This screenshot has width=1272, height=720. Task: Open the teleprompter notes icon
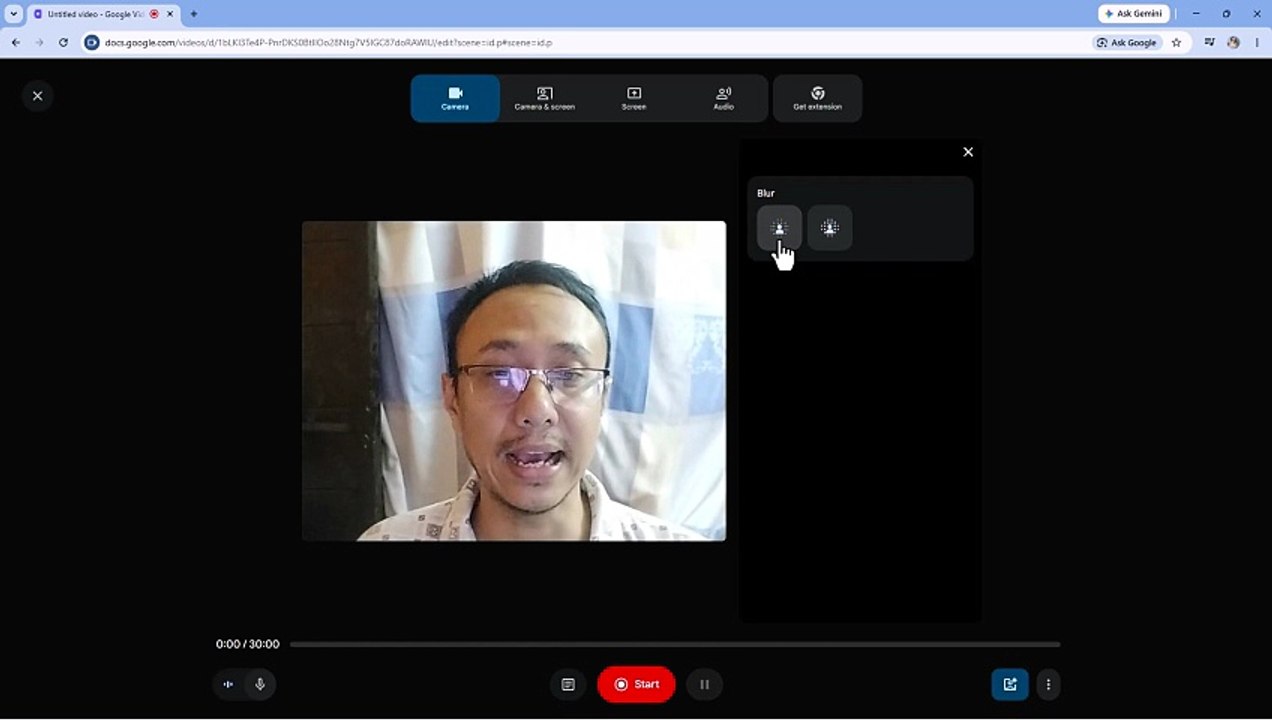[568, 684]
